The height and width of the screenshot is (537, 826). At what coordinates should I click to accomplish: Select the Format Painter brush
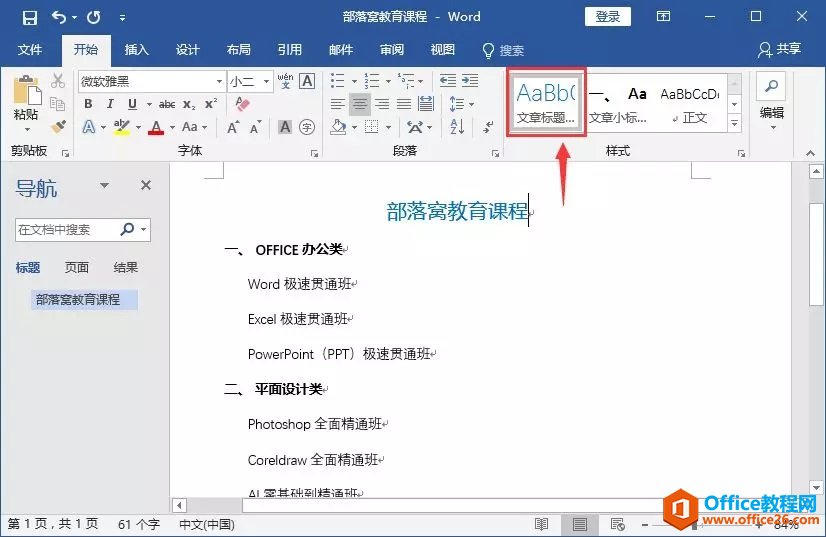(58, 126)
